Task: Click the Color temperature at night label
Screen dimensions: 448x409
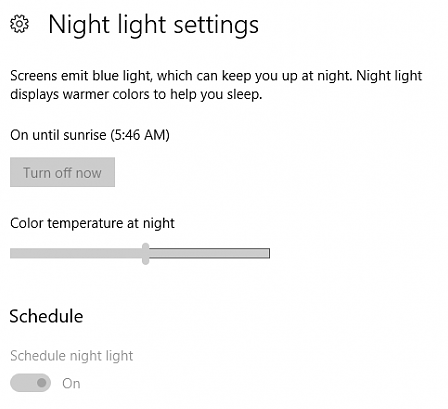Action: [x=92, y=223]
